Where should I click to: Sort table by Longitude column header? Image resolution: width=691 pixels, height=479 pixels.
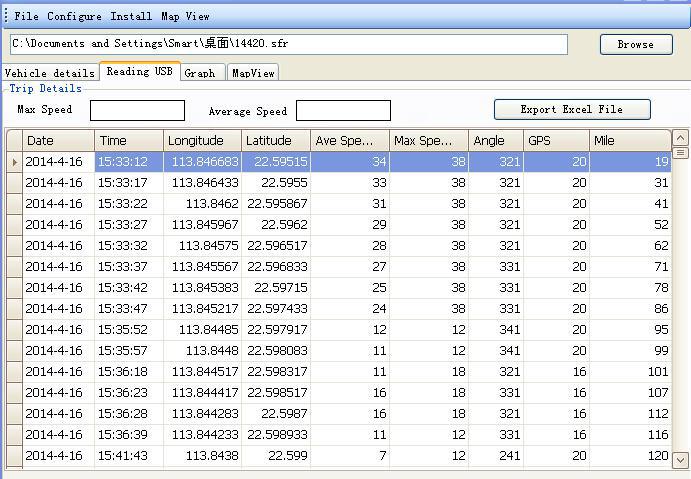202,141
